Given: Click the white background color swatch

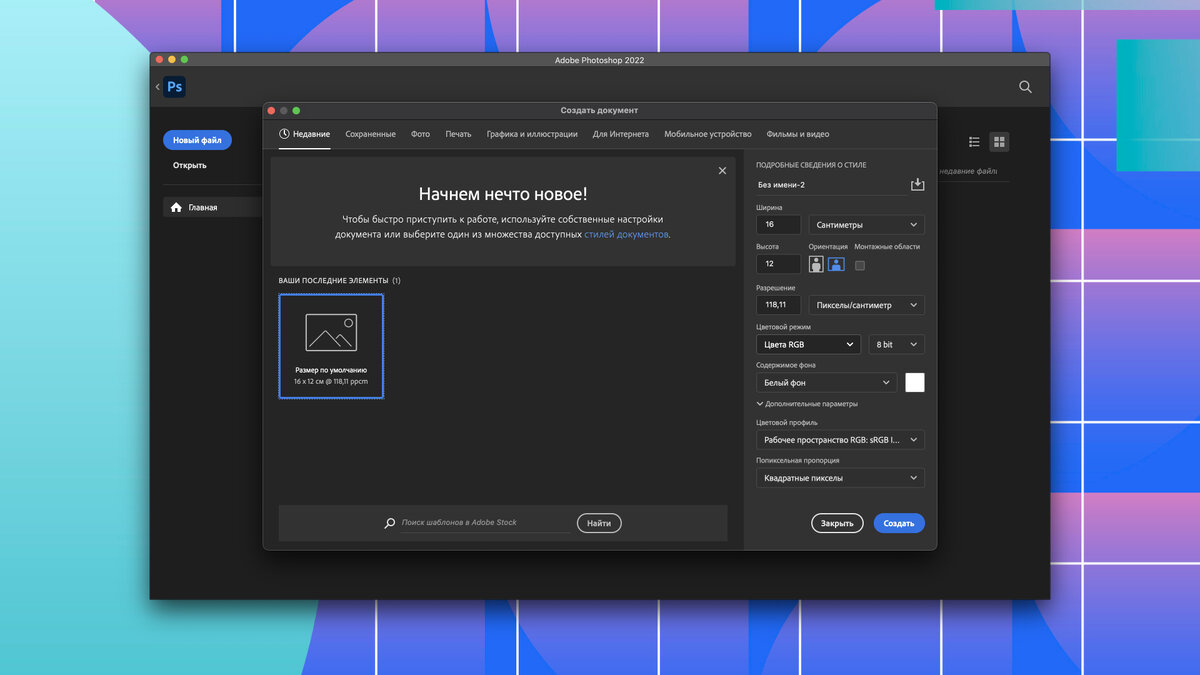Looking at the screenshot, I should (x=915, y=382).
